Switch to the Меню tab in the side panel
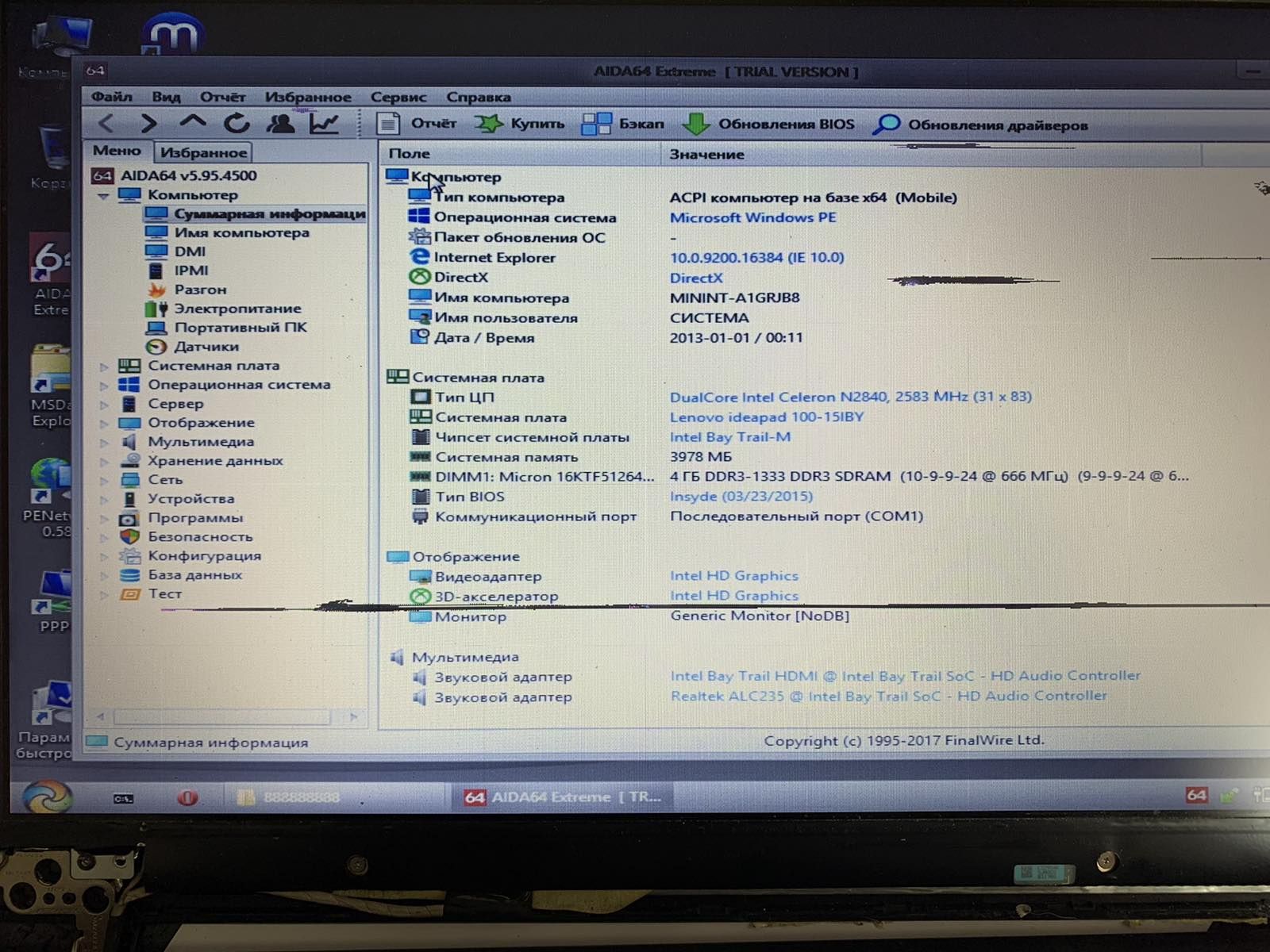 (x=117, y=151)
